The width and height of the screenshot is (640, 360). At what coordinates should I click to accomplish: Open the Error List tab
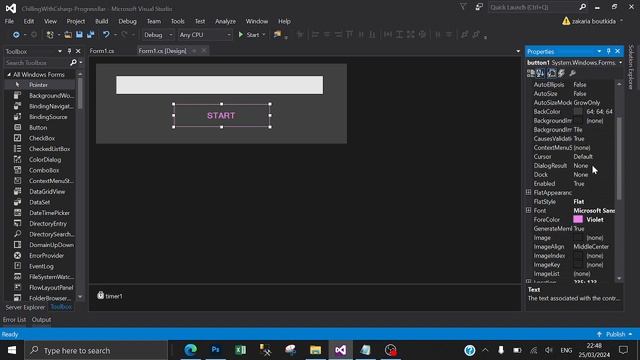click(x=15, y=320)
